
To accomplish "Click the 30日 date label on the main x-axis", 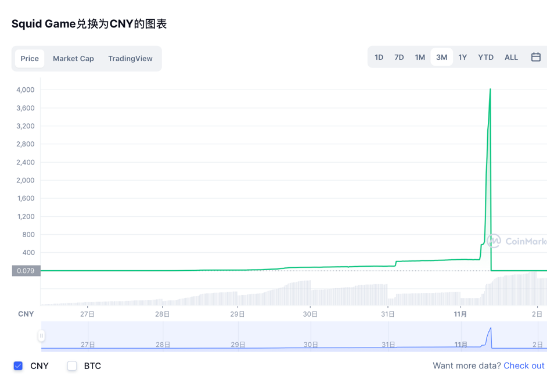I will click(x=310, y=314).
